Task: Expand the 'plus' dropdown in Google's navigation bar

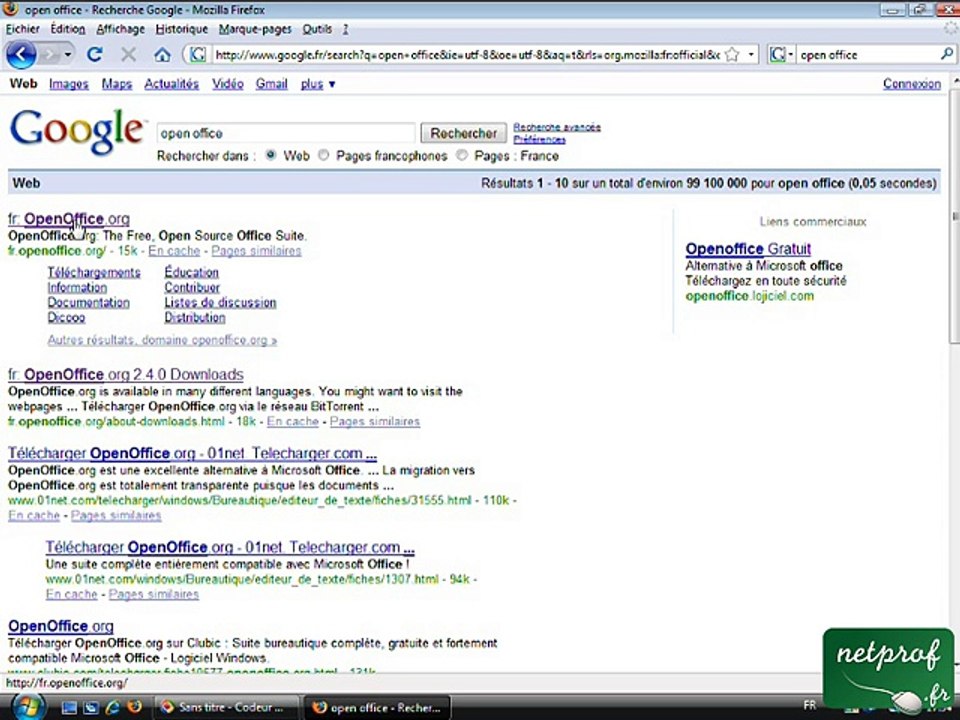Action: coord(318,84)
